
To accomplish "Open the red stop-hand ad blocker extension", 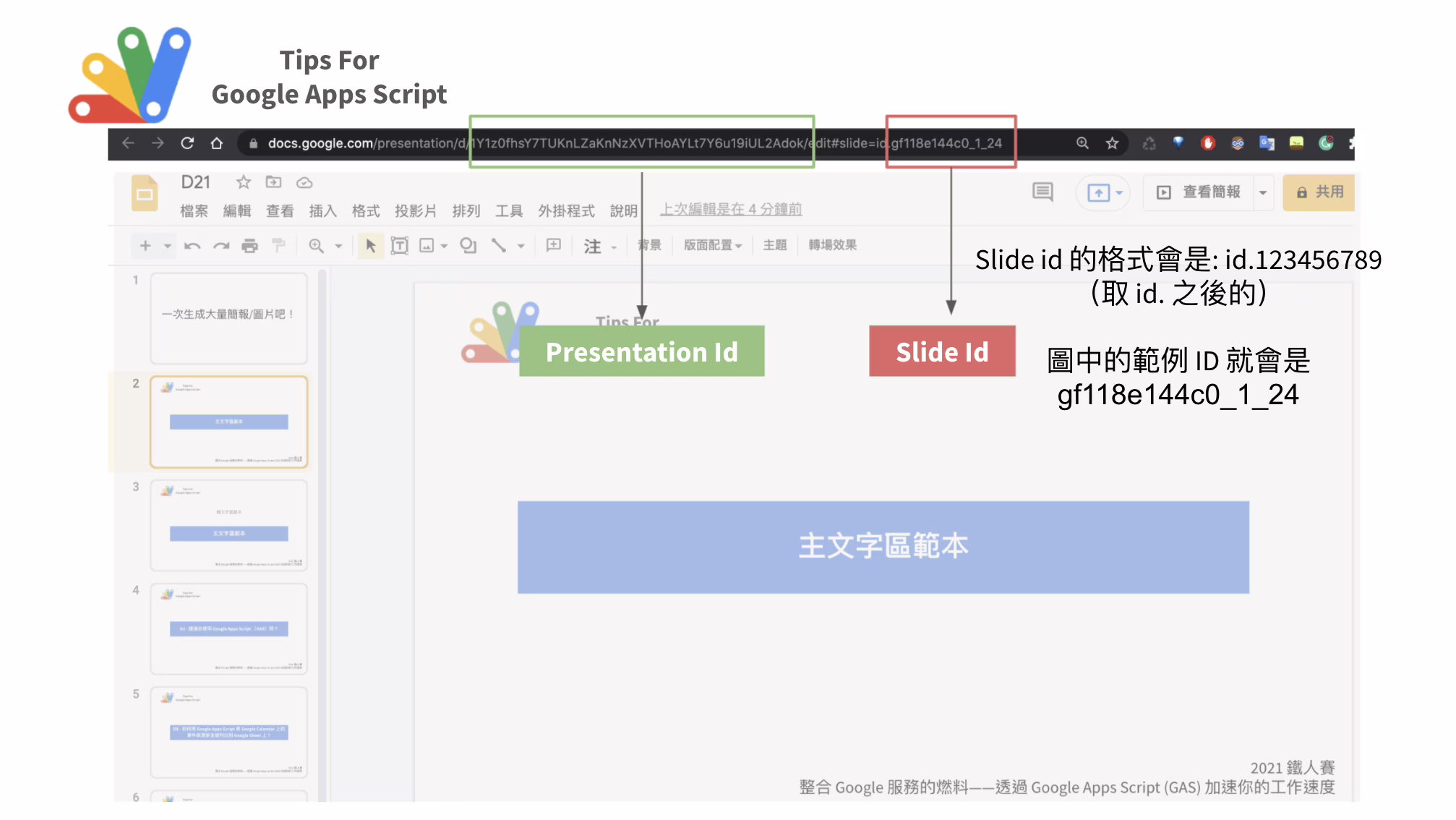I will 1208,143.
